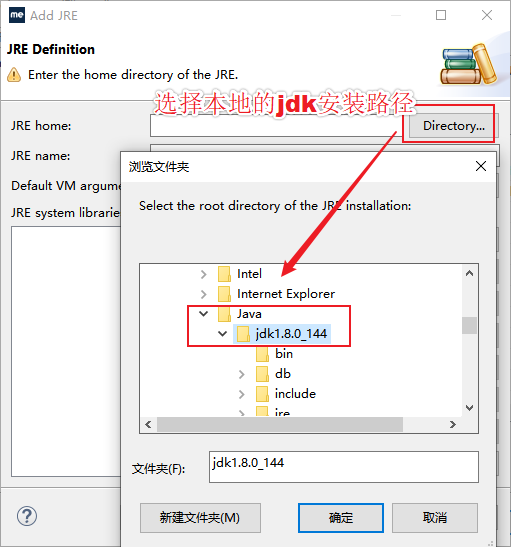Screen dimensions: 511x547
Task: Expand the Internet Explorer tree node
Action: (x=204, y=294)
